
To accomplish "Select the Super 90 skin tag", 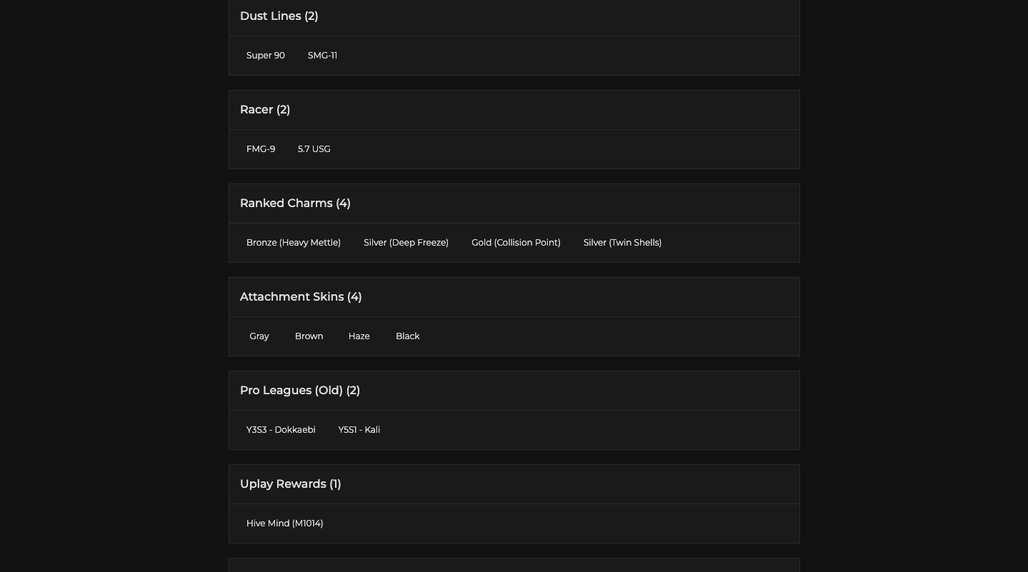I will tap(266, 55).
